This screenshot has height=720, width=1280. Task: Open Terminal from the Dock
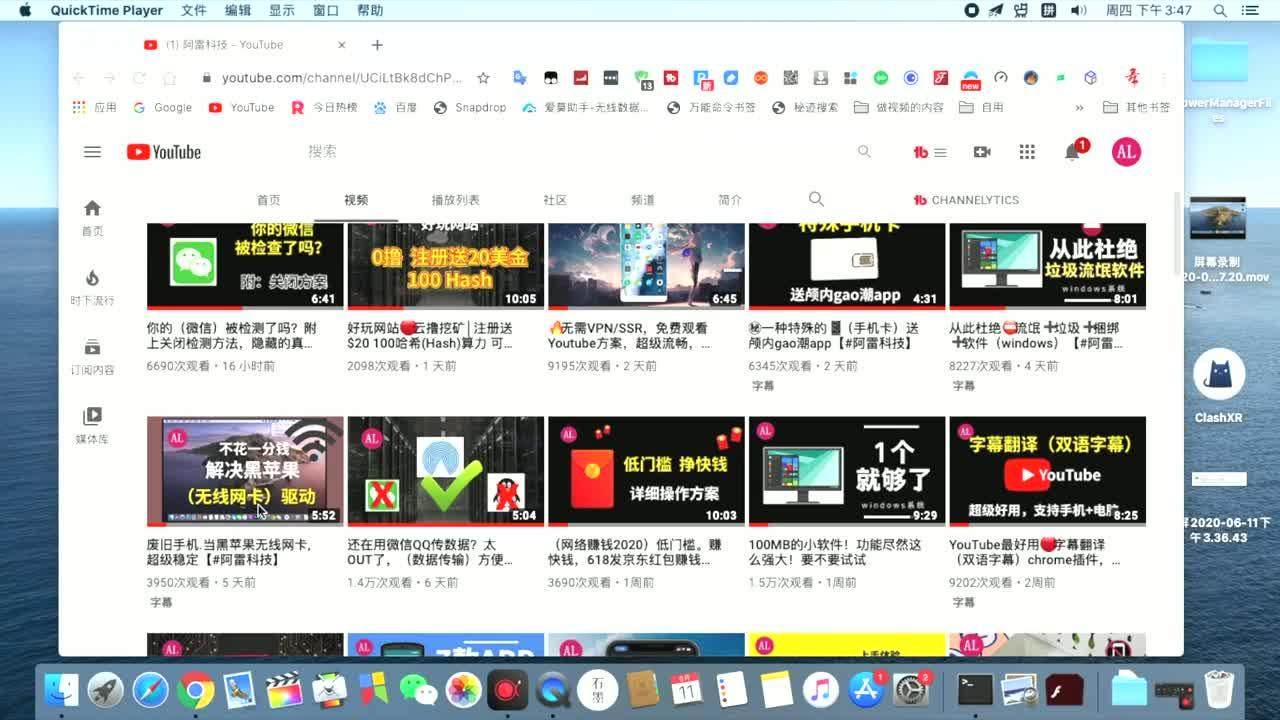[x=975, y=689]
